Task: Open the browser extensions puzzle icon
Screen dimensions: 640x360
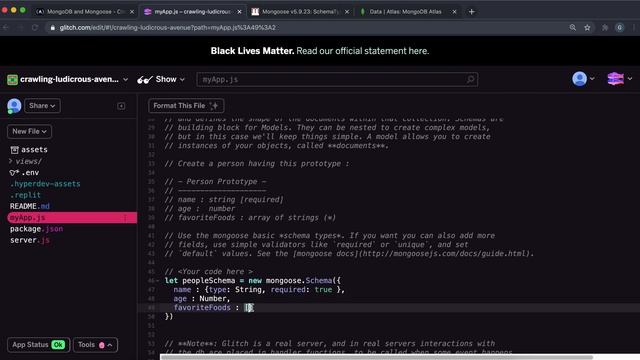Action: pos(605,27)
